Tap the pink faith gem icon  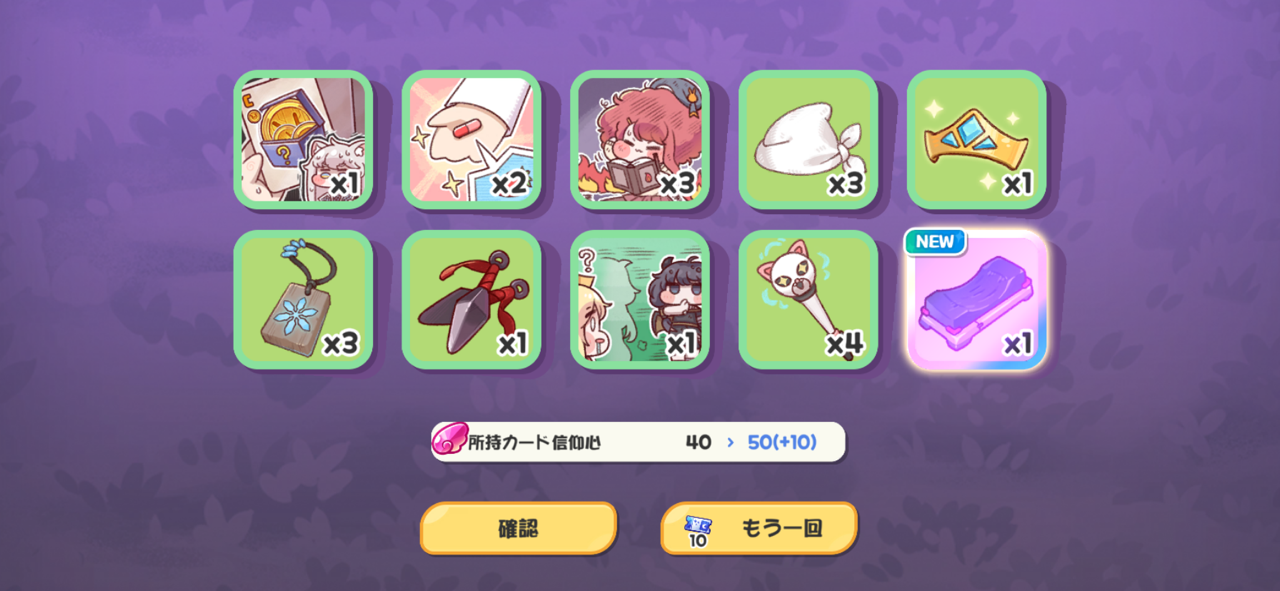tap(450, 439)
